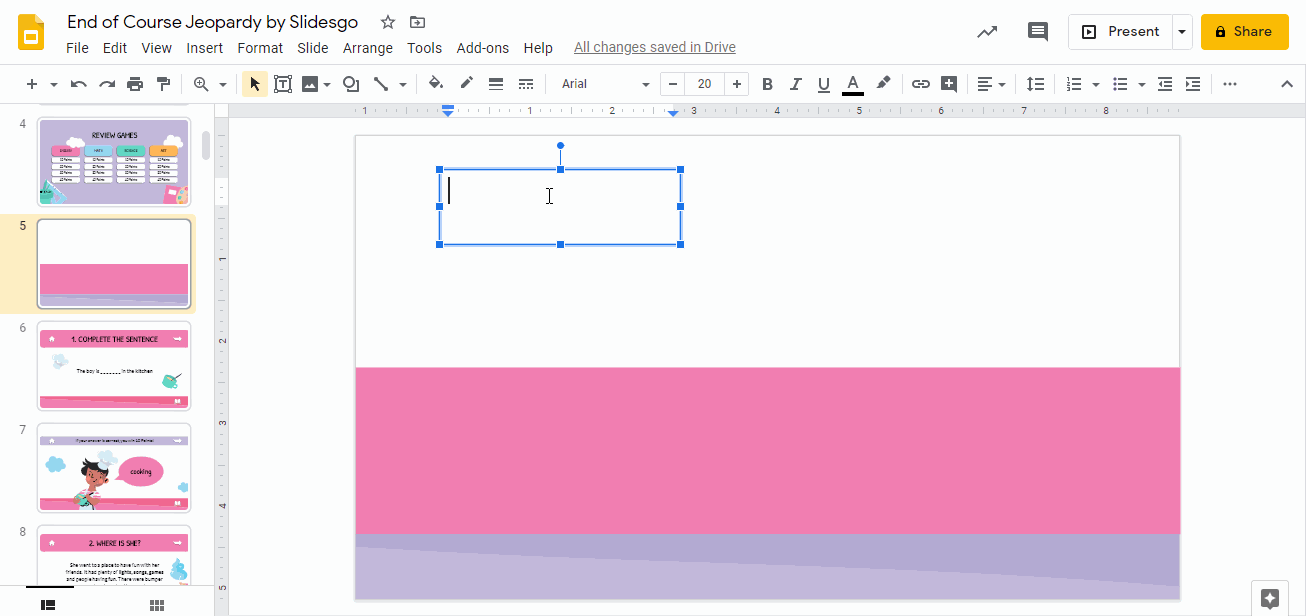1306x616 pixels.
Task: Open the Present options dropdown arrow
Action: coord(1182,31)
